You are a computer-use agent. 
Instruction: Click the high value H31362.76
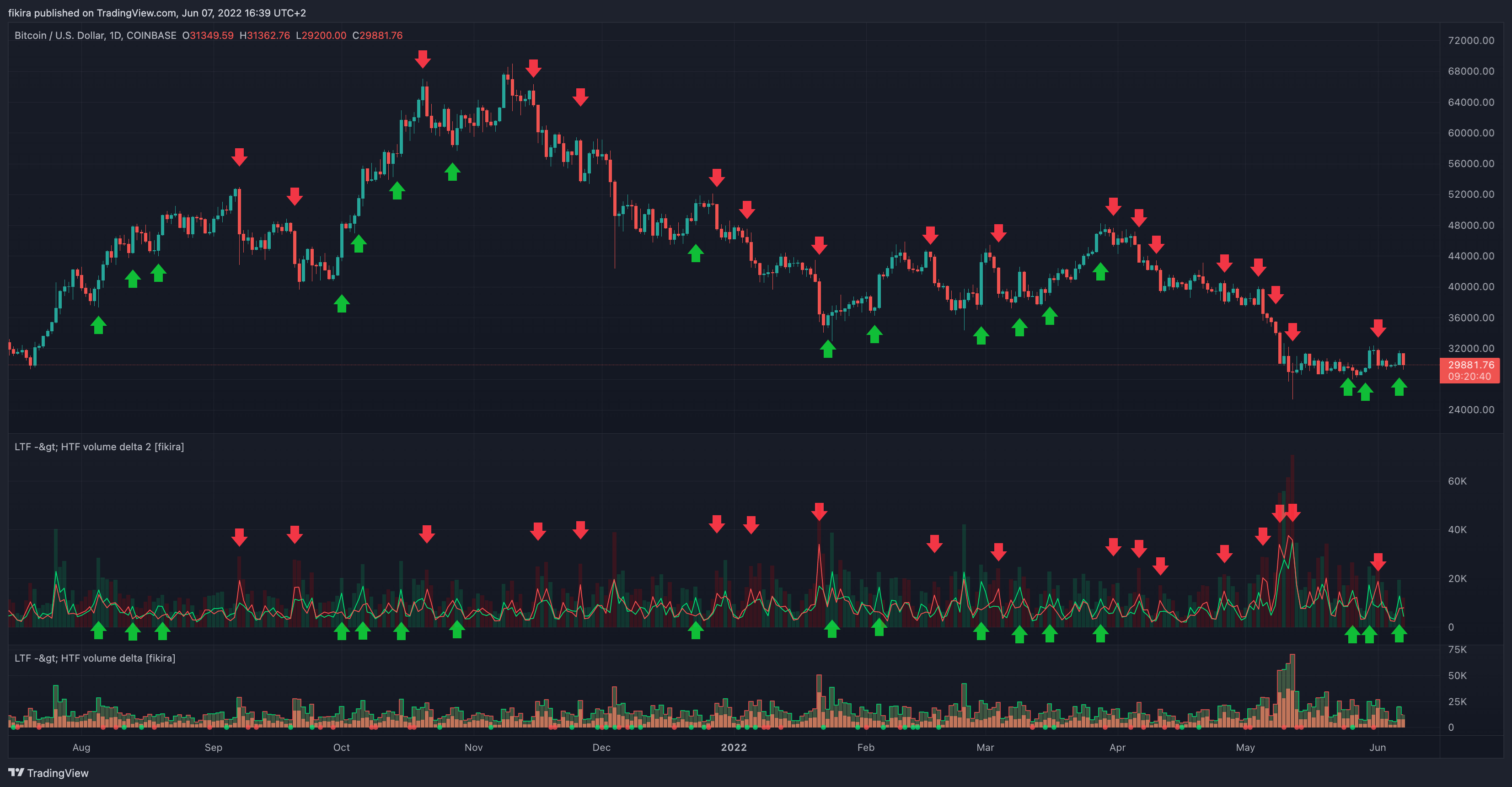point(265,35)
